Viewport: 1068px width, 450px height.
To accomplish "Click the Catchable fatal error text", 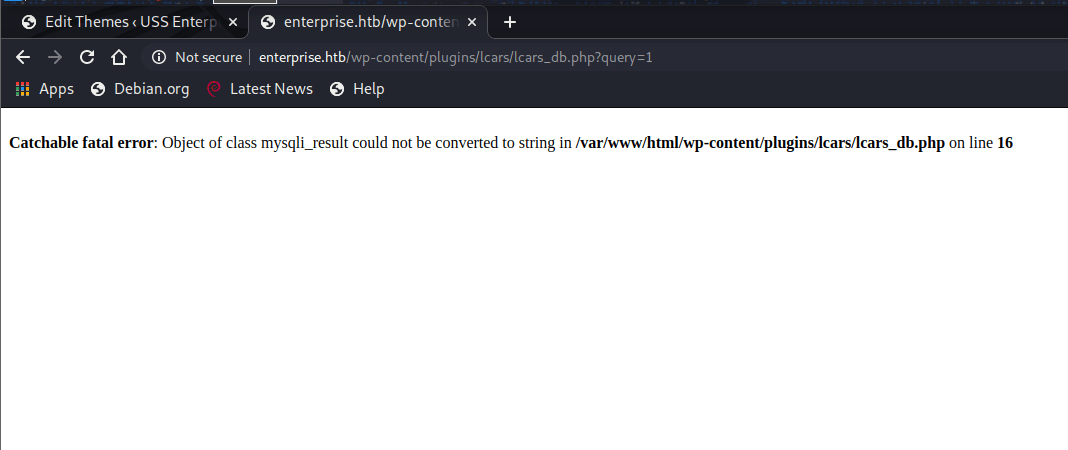I will click(81, 143).
